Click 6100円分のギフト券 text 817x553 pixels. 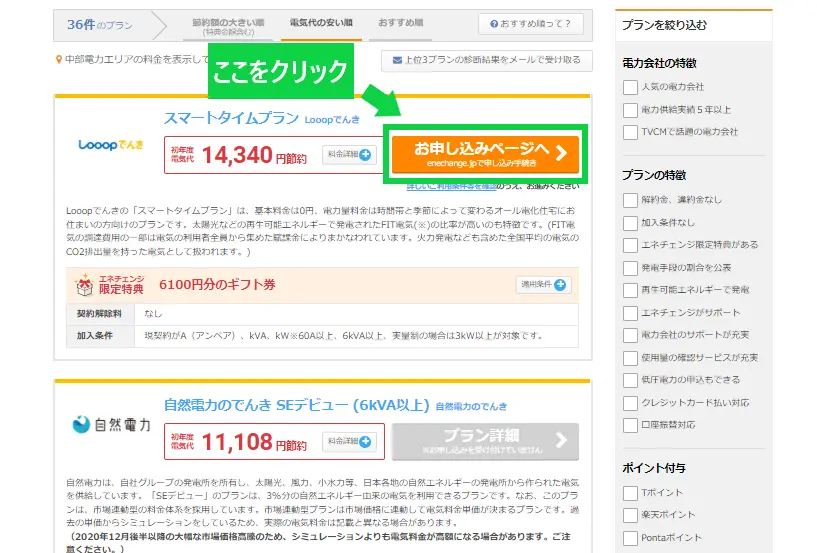(217, 285)
